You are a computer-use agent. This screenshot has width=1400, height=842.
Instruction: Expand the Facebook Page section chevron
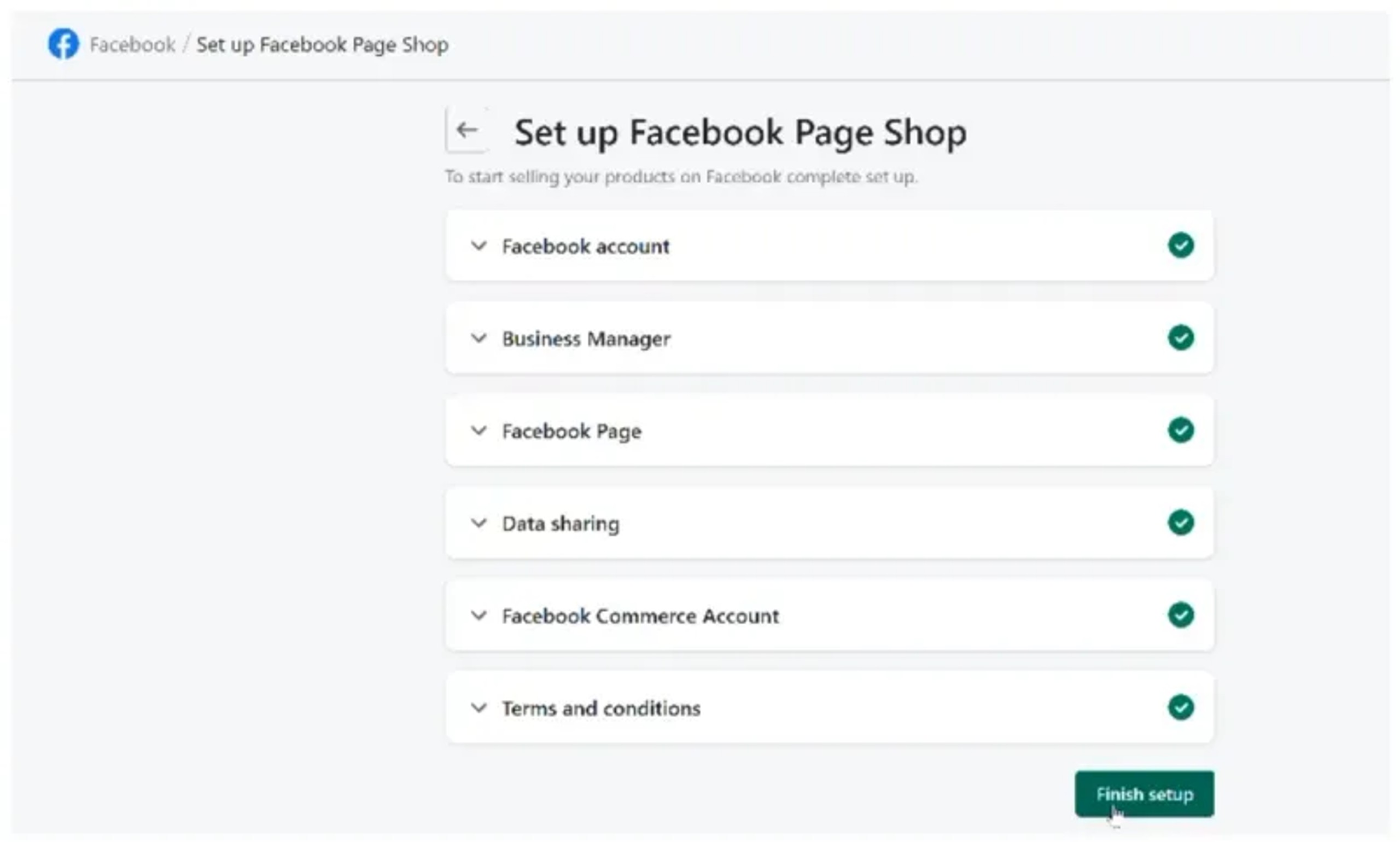(479, 431)
